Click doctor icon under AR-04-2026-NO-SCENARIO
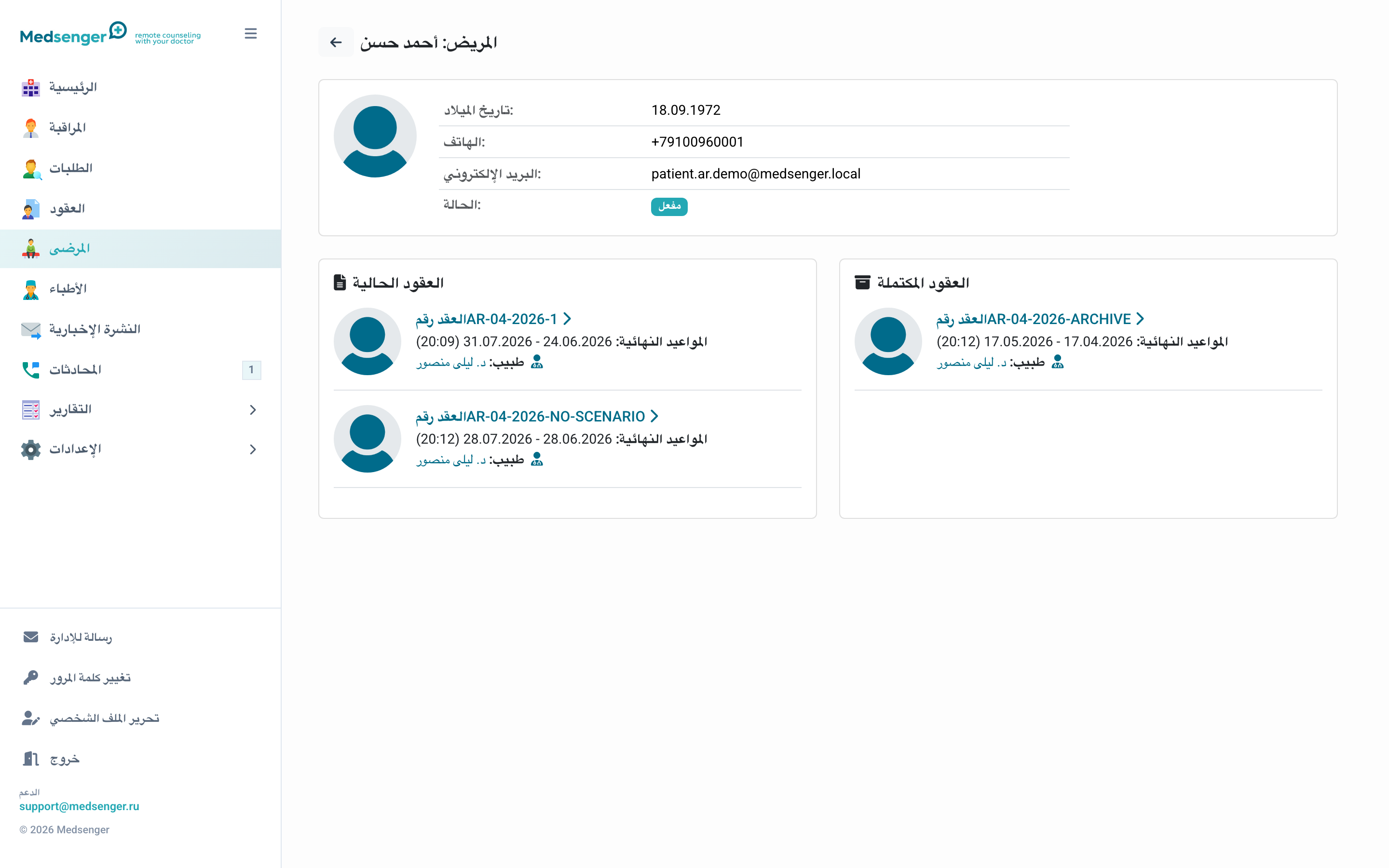This screenshot has height=868, width=1389. pos(537,459)
